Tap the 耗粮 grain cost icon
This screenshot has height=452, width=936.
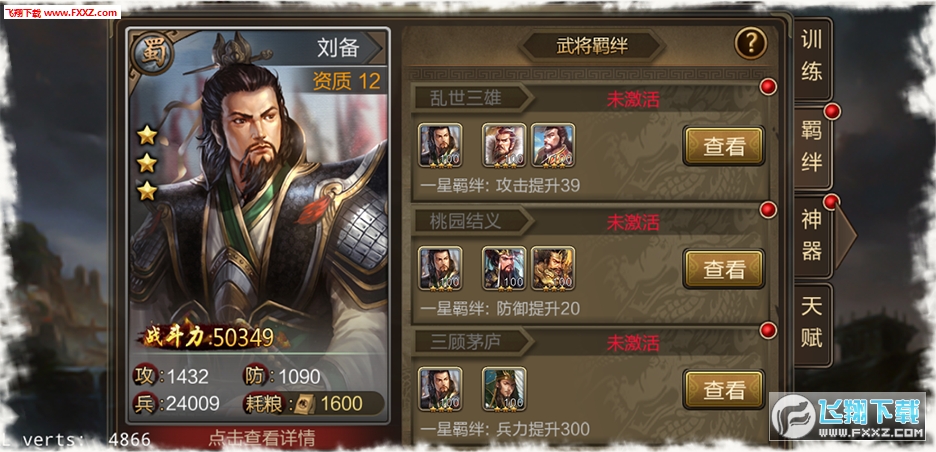tap(304, 404)
